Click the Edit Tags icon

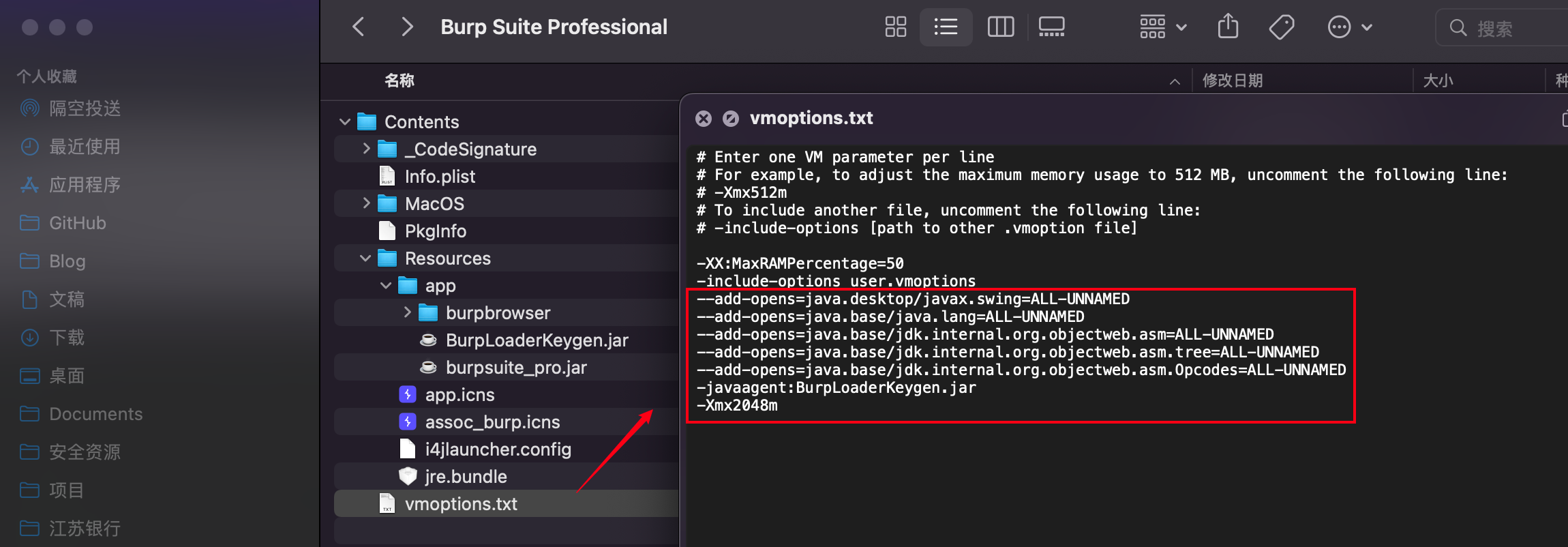1281,27
